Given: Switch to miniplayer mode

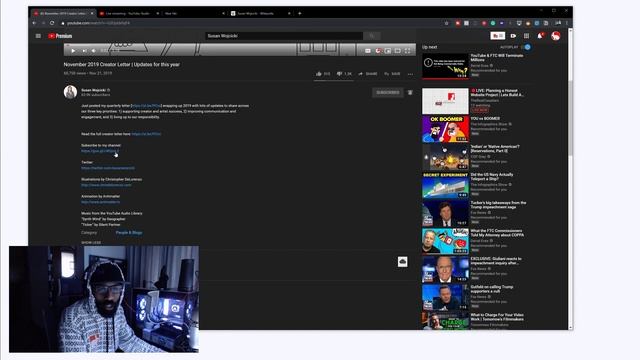Looking at the screenshot, I should [388, 51].
